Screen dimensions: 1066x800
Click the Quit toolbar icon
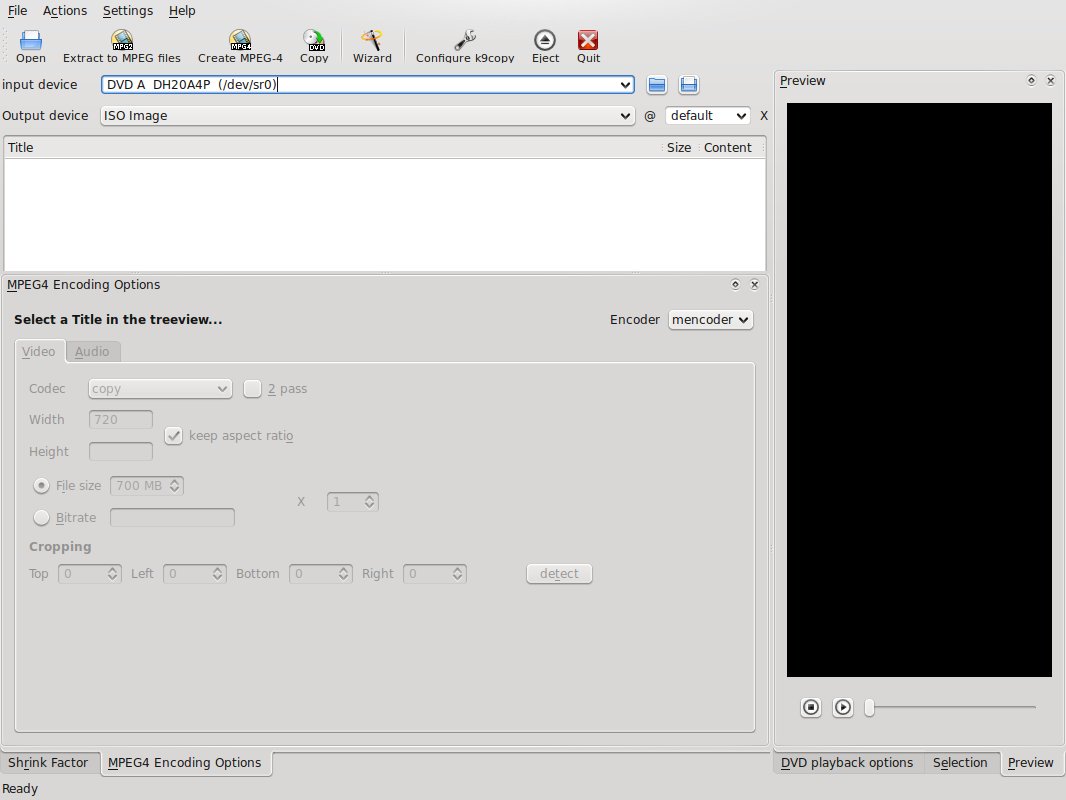pos(588,47)
